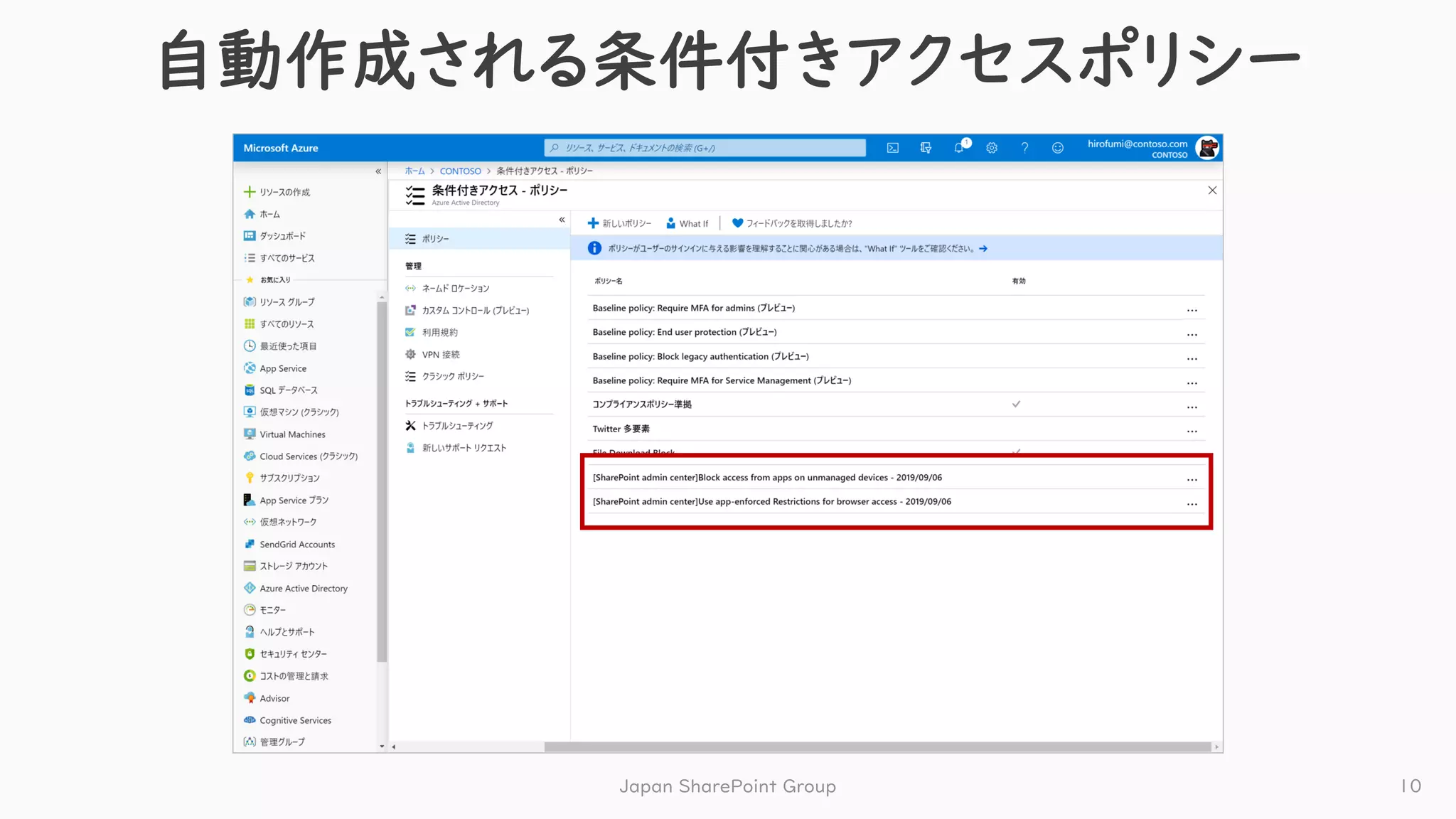Click the What If button
The image size is (1456, 819).
click(x=687, y=223)
